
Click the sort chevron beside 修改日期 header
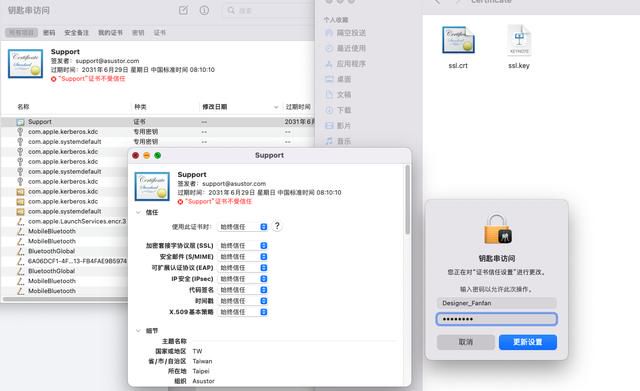[276, 107]
